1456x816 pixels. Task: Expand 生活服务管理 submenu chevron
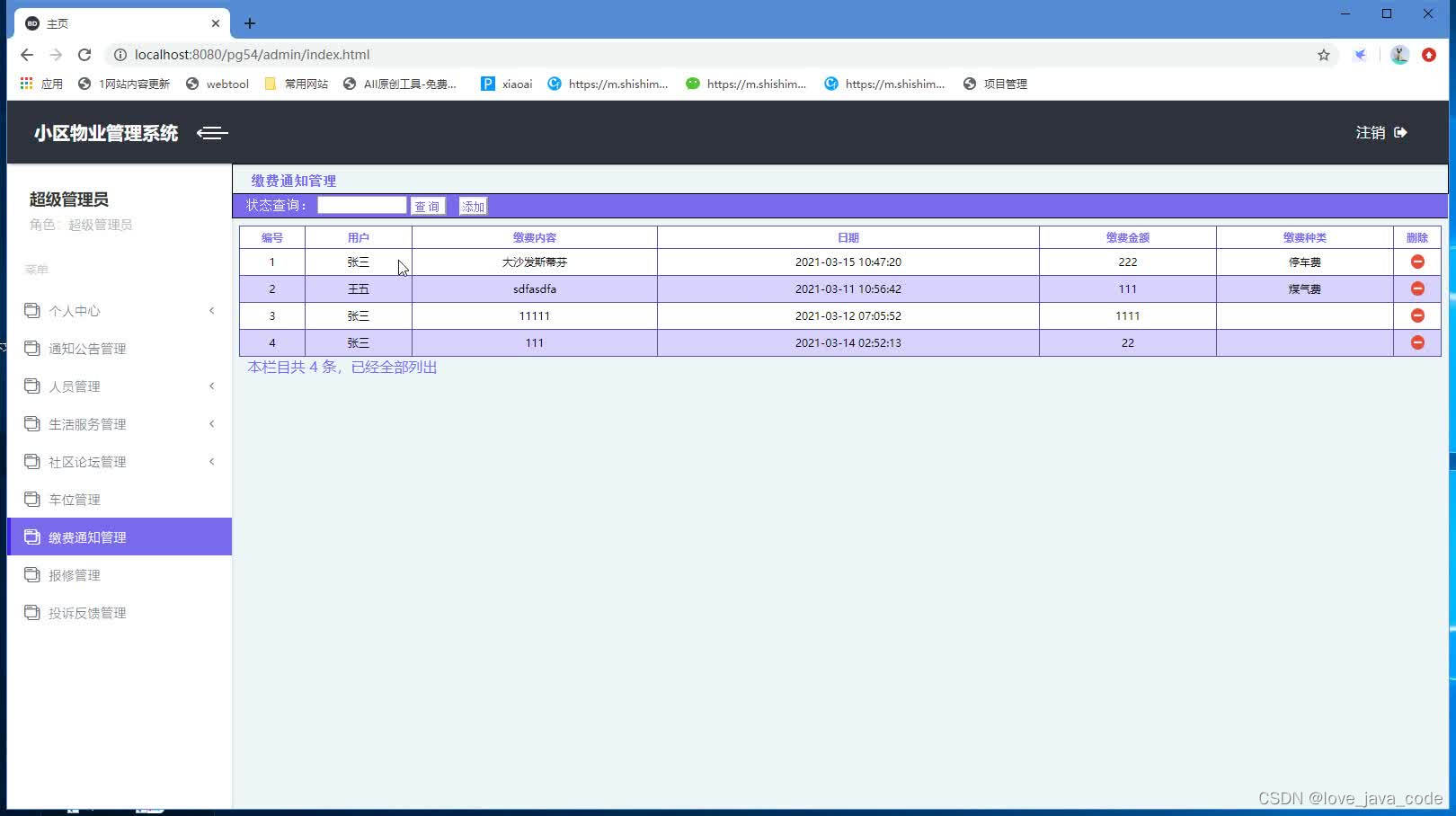click(x=212, y=424)
